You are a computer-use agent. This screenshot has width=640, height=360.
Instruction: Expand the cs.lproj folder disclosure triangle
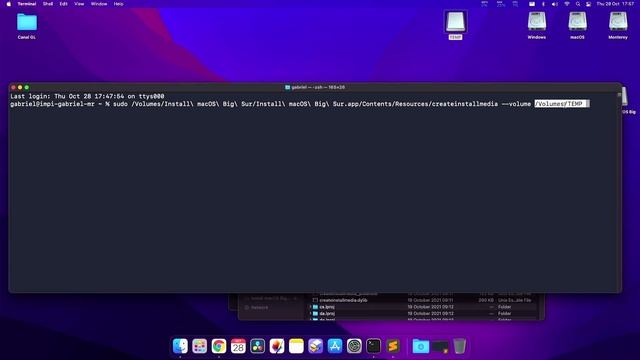(x=311, y=307)
